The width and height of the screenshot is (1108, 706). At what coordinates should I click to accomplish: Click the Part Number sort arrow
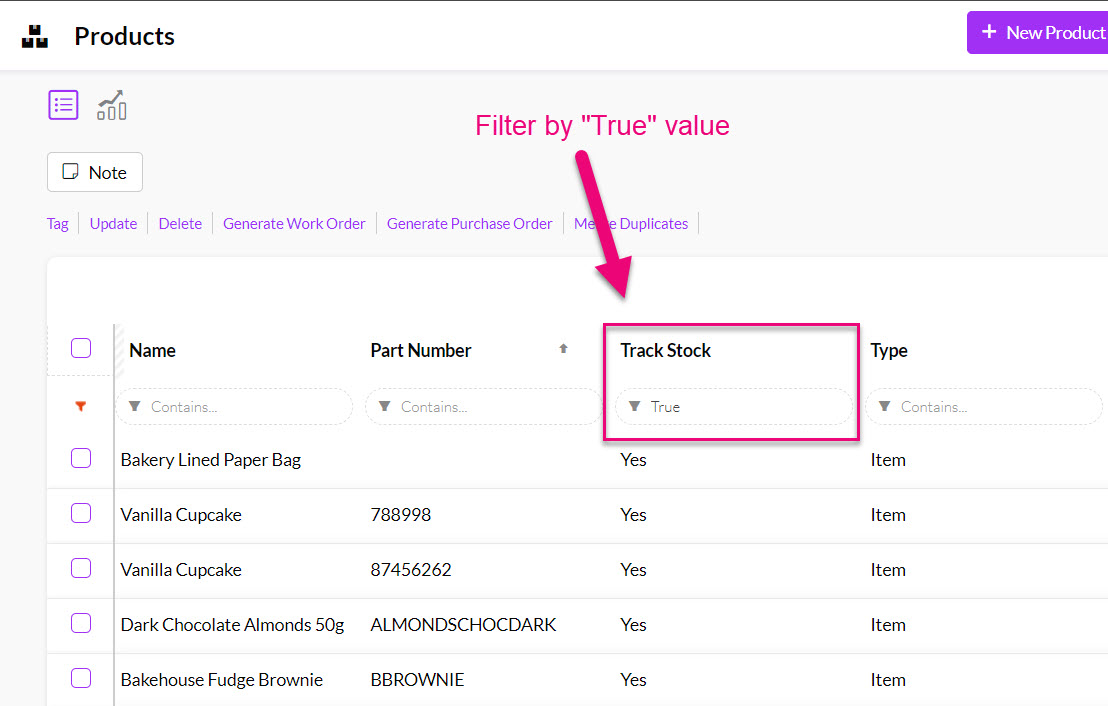563,349
